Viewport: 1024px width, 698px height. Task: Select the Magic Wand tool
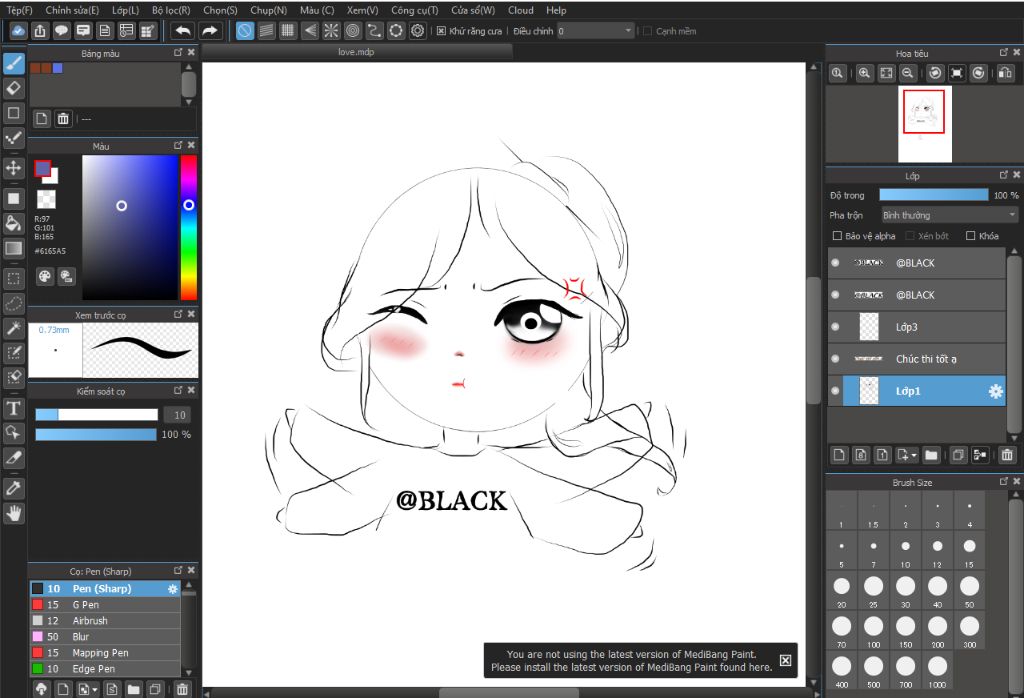14,328
